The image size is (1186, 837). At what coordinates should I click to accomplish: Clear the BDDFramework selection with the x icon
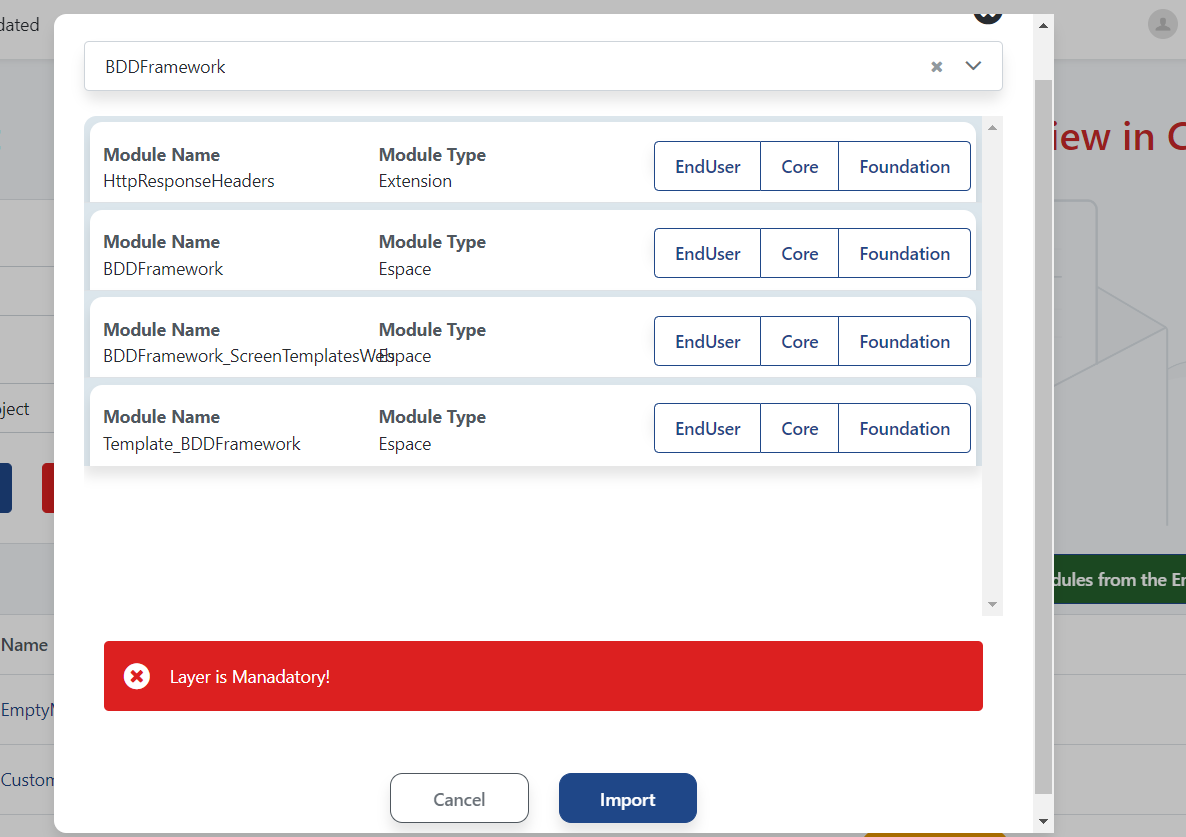point(937,67)
